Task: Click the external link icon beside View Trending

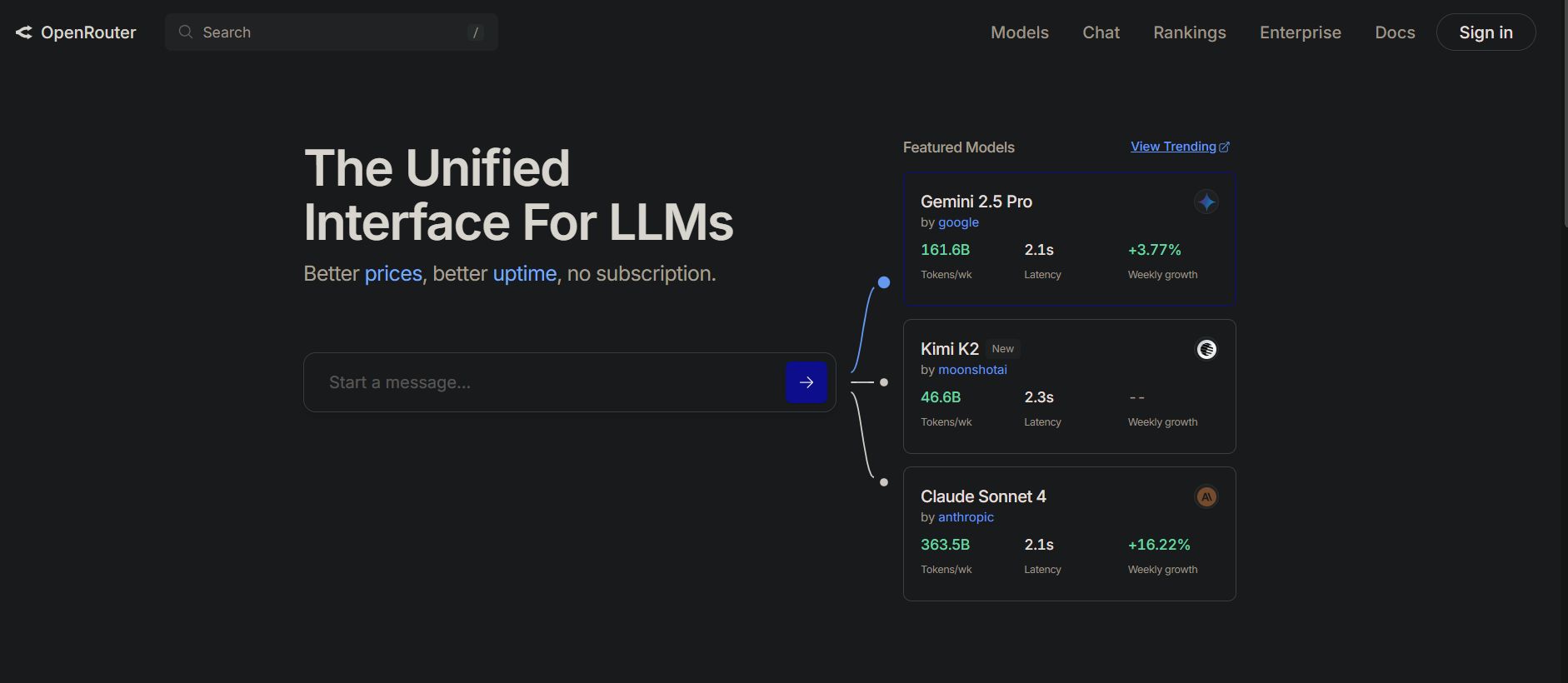Action: pos(1224,147)
